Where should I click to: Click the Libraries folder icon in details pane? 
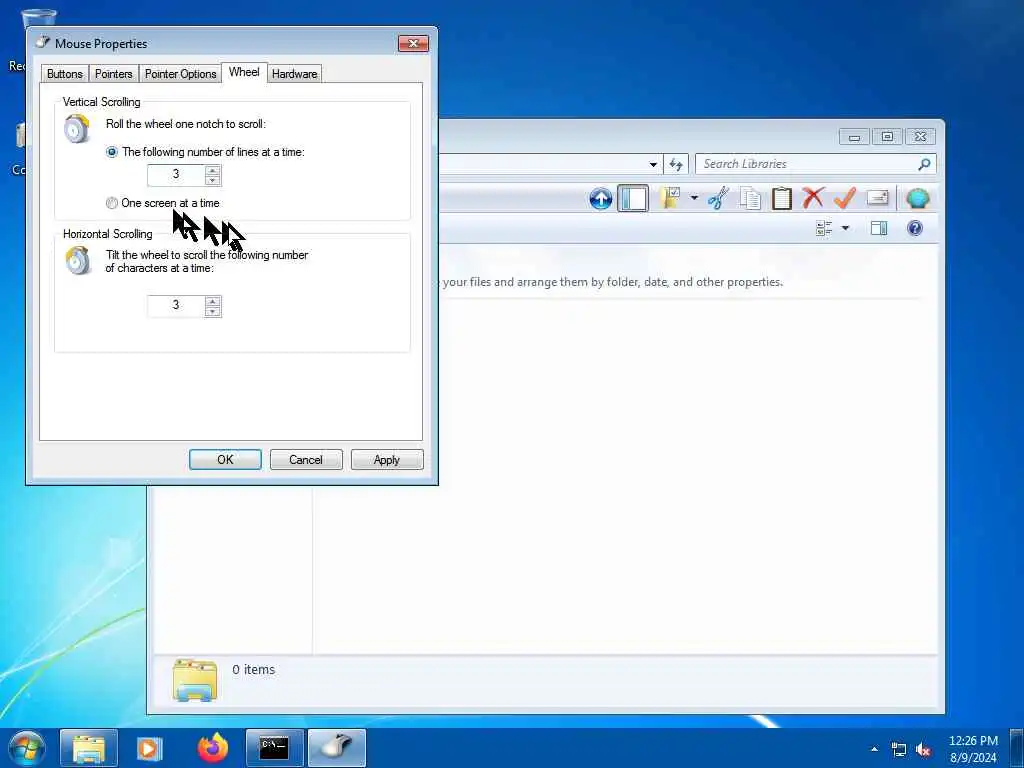[195, 680]
